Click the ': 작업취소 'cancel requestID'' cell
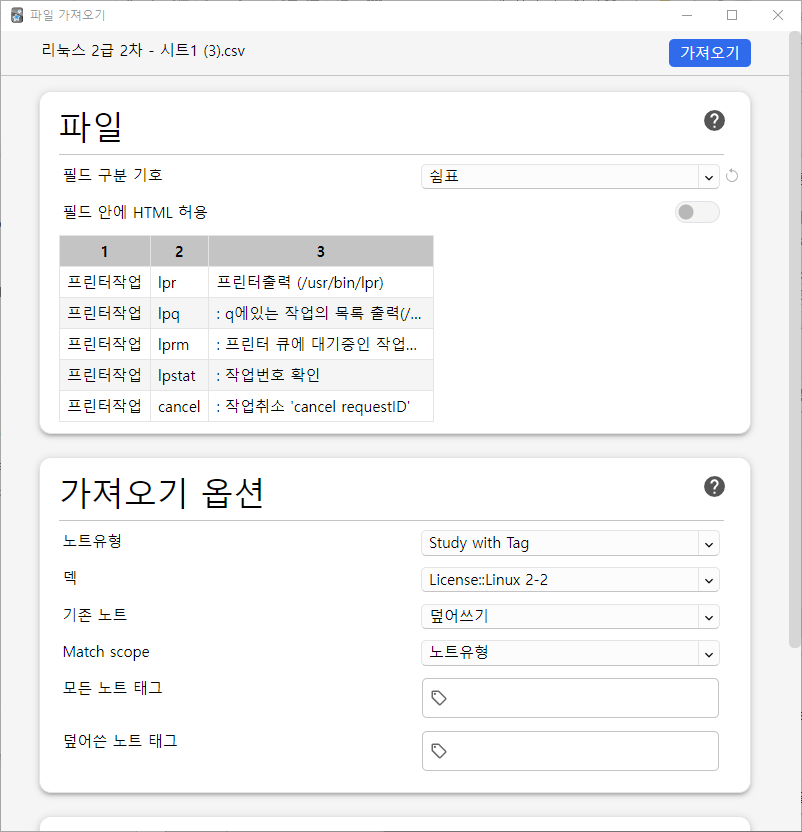The image size is (802, 832). tap(321, 406)
